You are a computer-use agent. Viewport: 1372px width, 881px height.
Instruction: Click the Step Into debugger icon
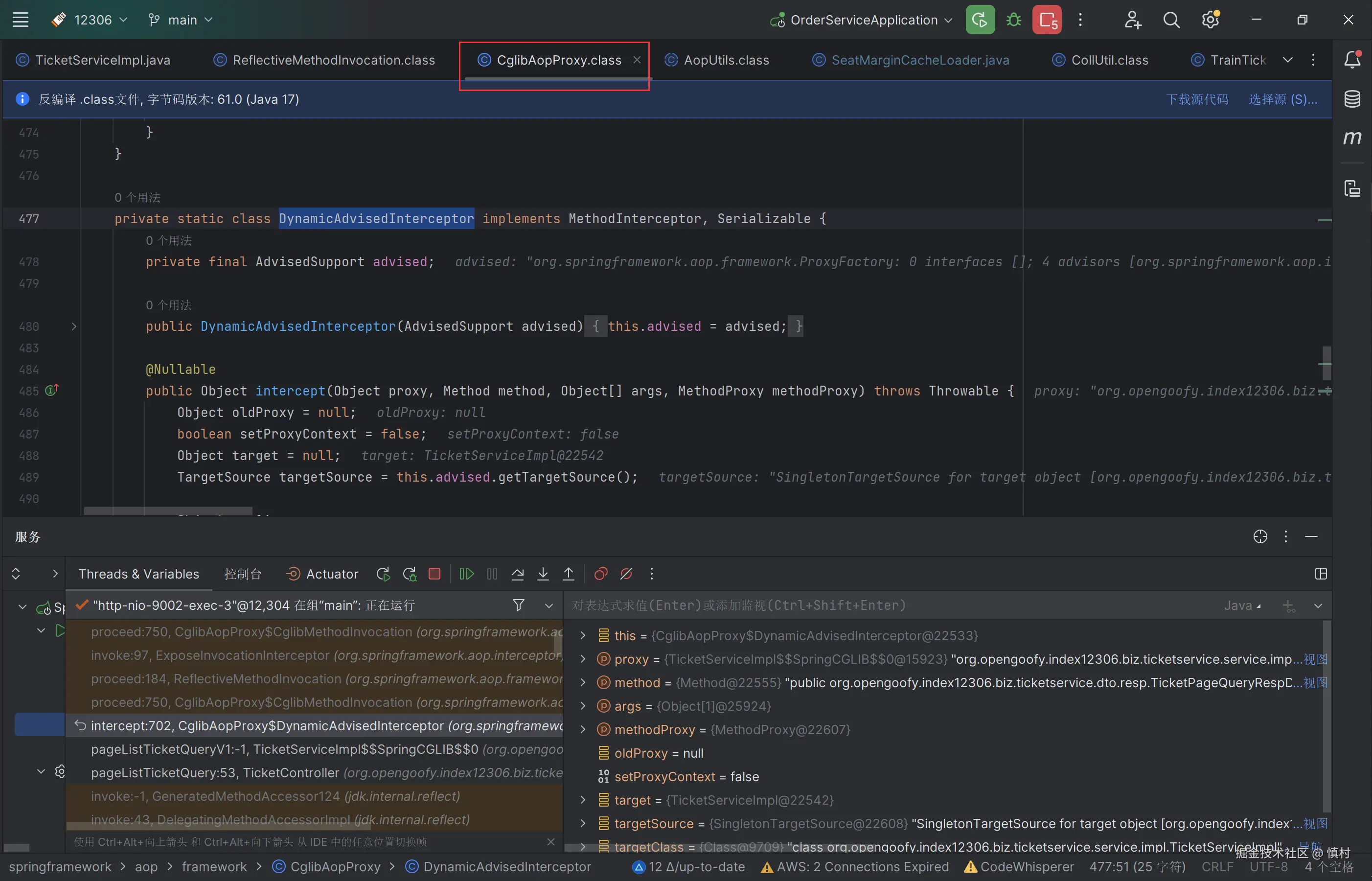(x=543, y=574)
